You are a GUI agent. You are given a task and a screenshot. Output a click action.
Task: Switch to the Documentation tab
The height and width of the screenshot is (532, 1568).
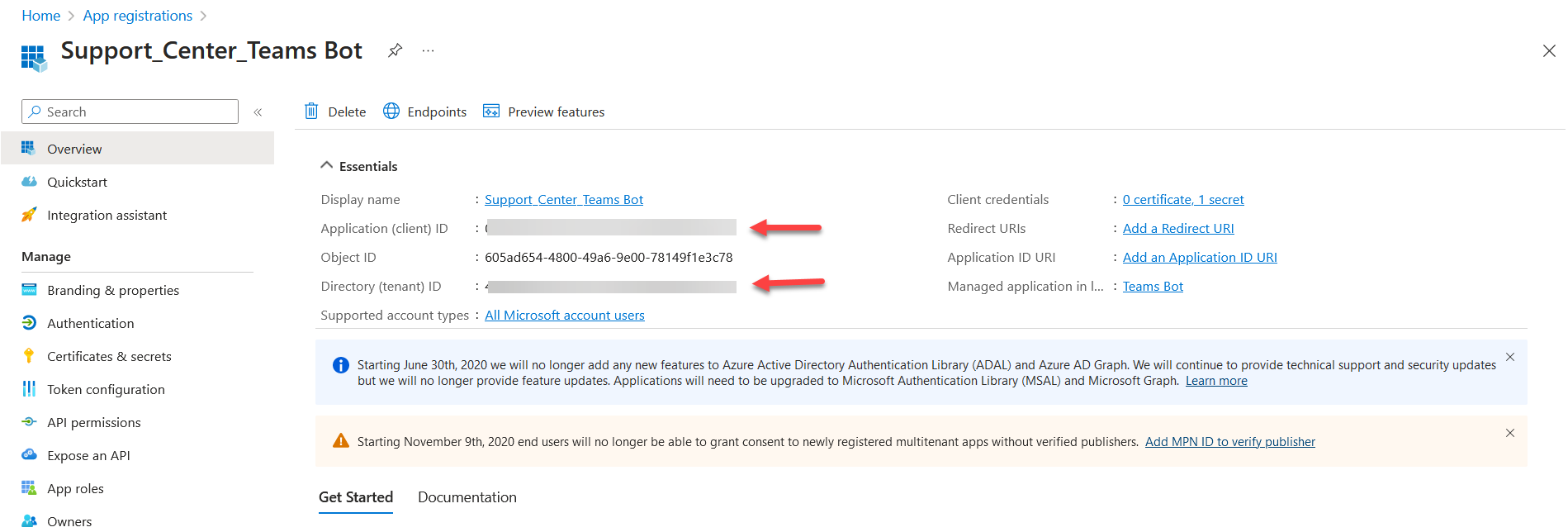467,497
